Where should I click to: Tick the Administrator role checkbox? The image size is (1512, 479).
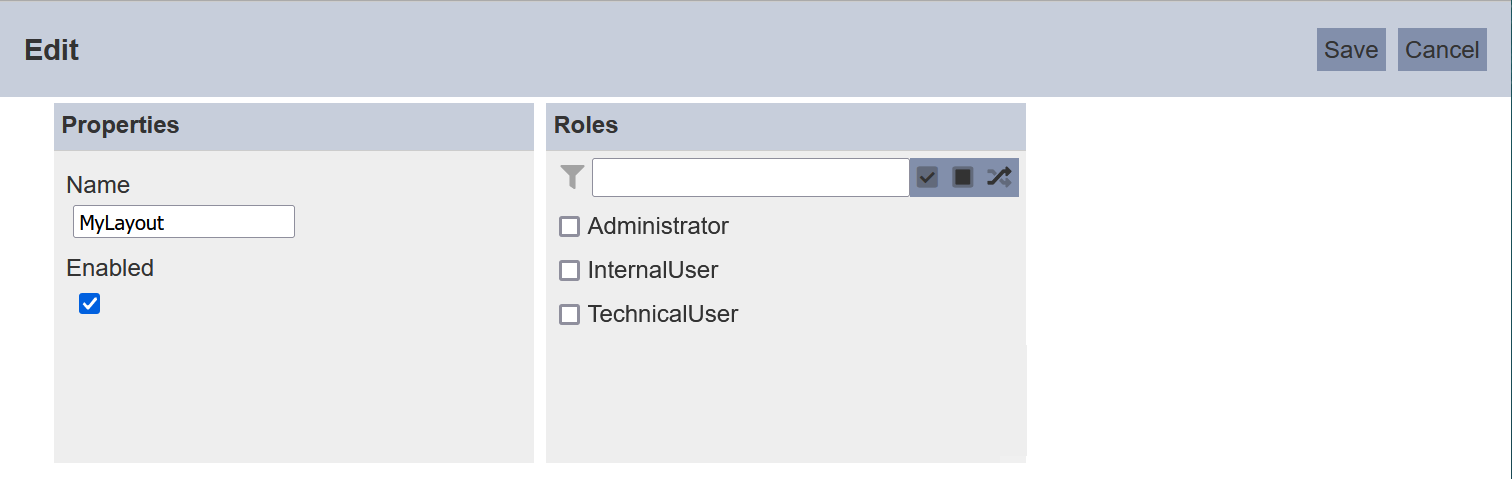pyautogui.click(x=569, y=227)
